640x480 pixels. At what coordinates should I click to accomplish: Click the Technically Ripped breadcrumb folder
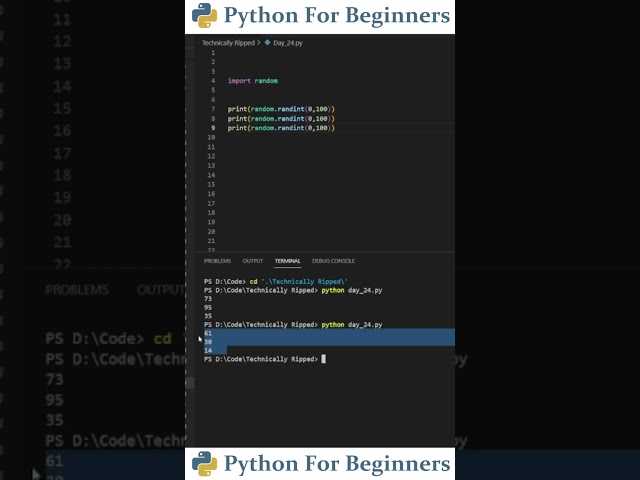point(228,43)
